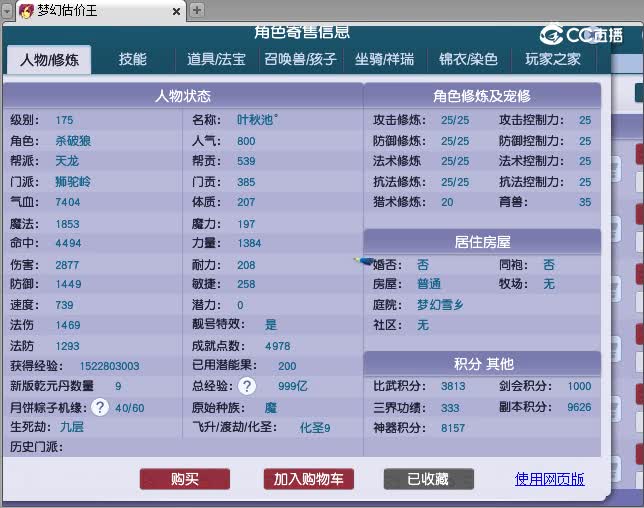Click the 神器积分 value 8157
Viewport: 644px width, 508px height.
pos(453,428)
